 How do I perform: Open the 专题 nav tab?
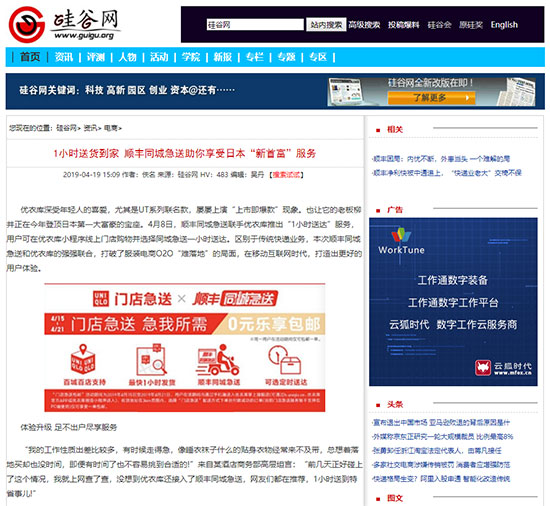(286, 57)
